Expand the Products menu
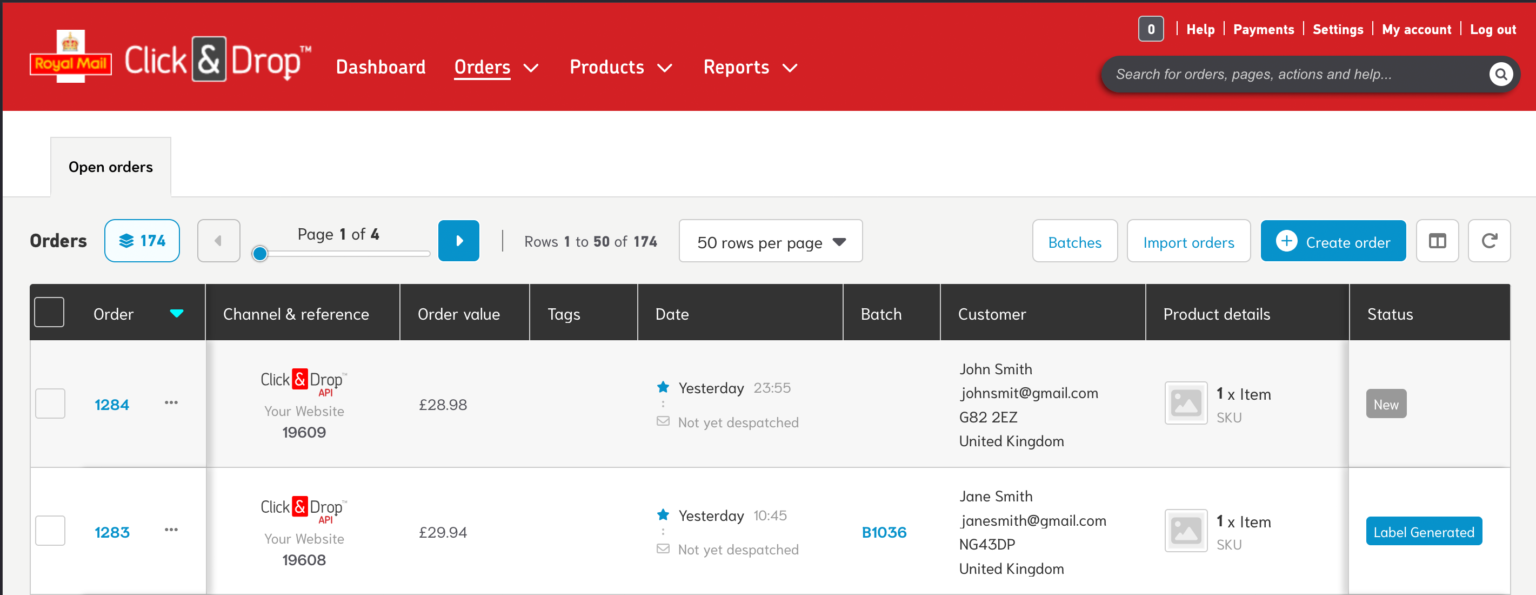Viewport: 1536px width, 595px height. [620, 67]
